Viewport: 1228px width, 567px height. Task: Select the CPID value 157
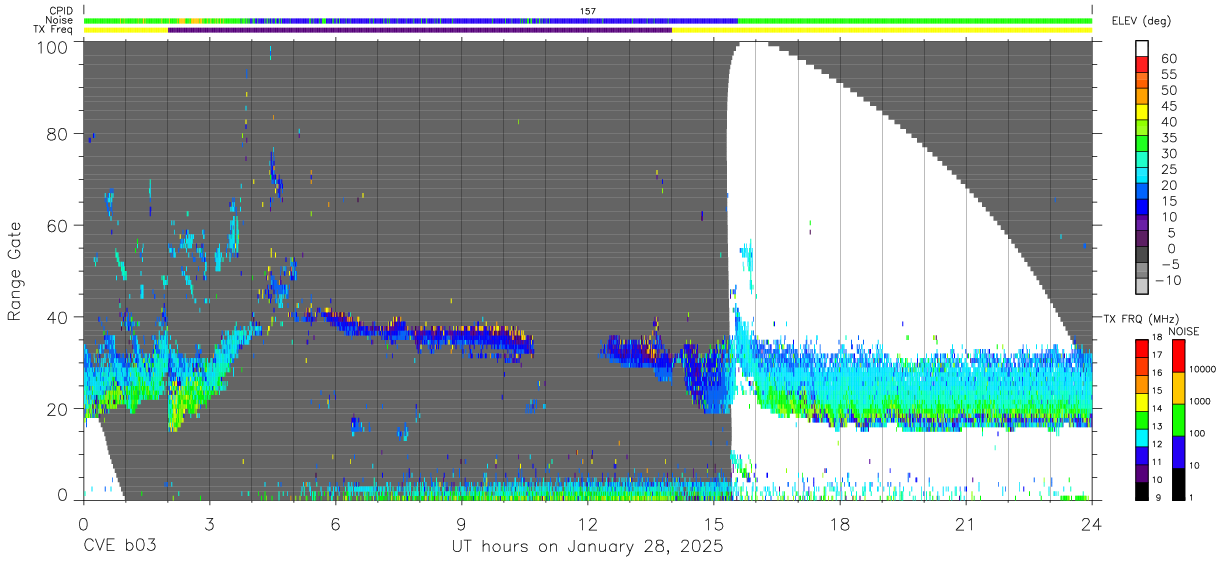(588, 11)
